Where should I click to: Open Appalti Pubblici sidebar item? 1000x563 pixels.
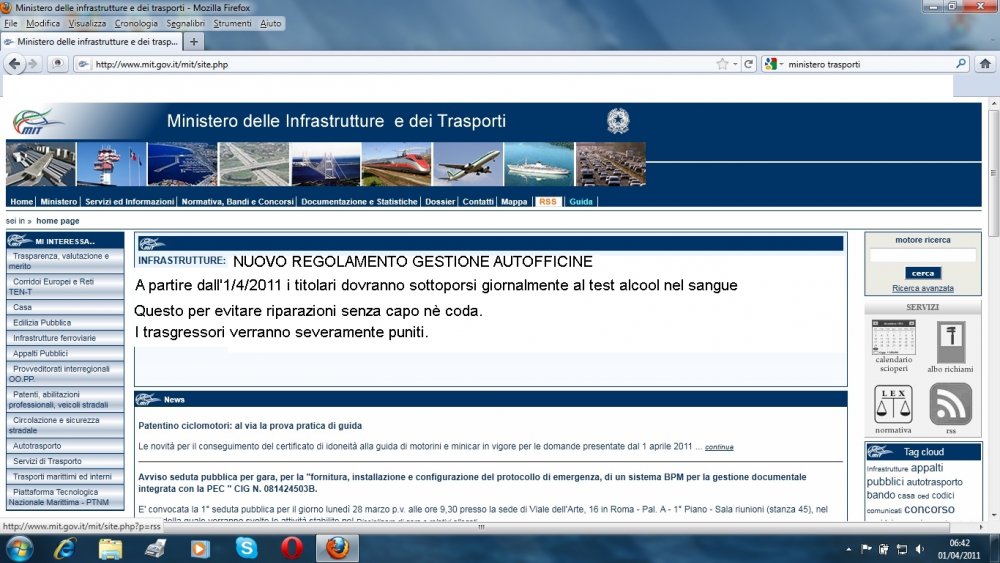(x=65, y=353)
